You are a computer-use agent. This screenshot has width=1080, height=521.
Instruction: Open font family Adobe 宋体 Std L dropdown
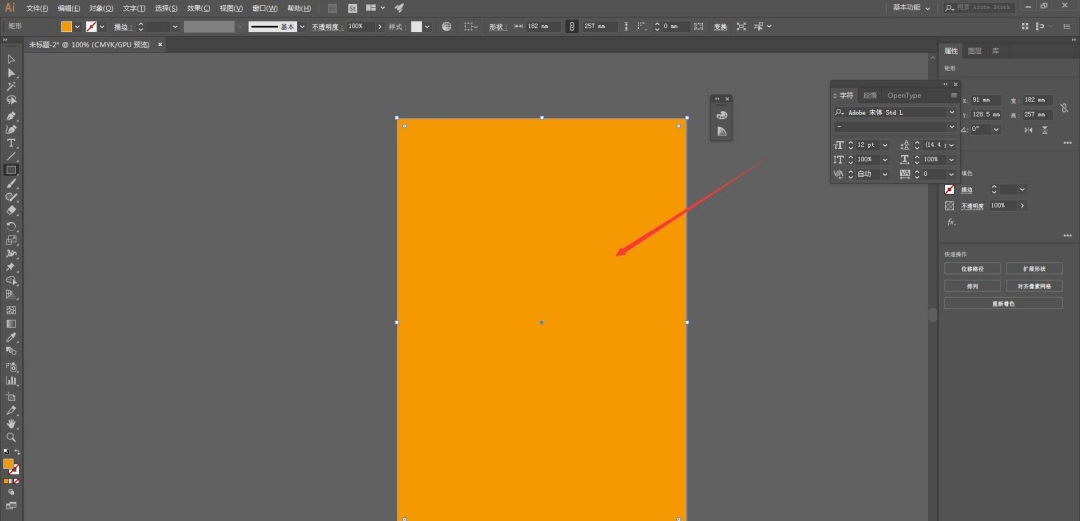(x=952, y=112)
